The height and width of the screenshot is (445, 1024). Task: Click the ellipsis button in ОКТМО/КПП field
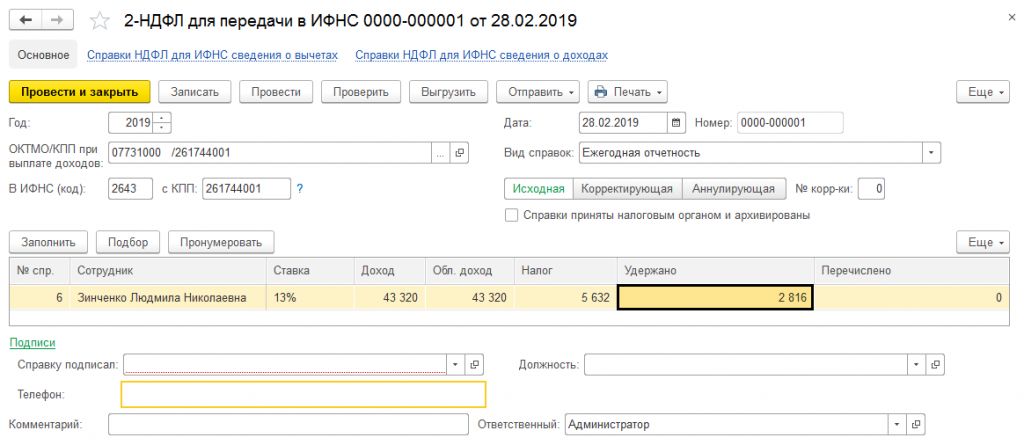coord(441,153)
